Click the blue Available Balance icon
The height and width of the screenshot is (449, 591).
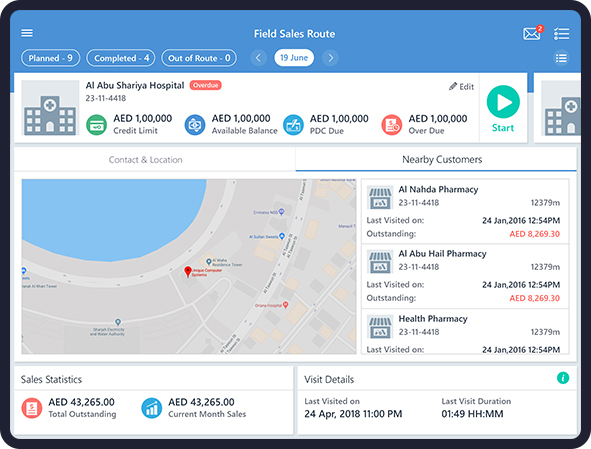195,125
